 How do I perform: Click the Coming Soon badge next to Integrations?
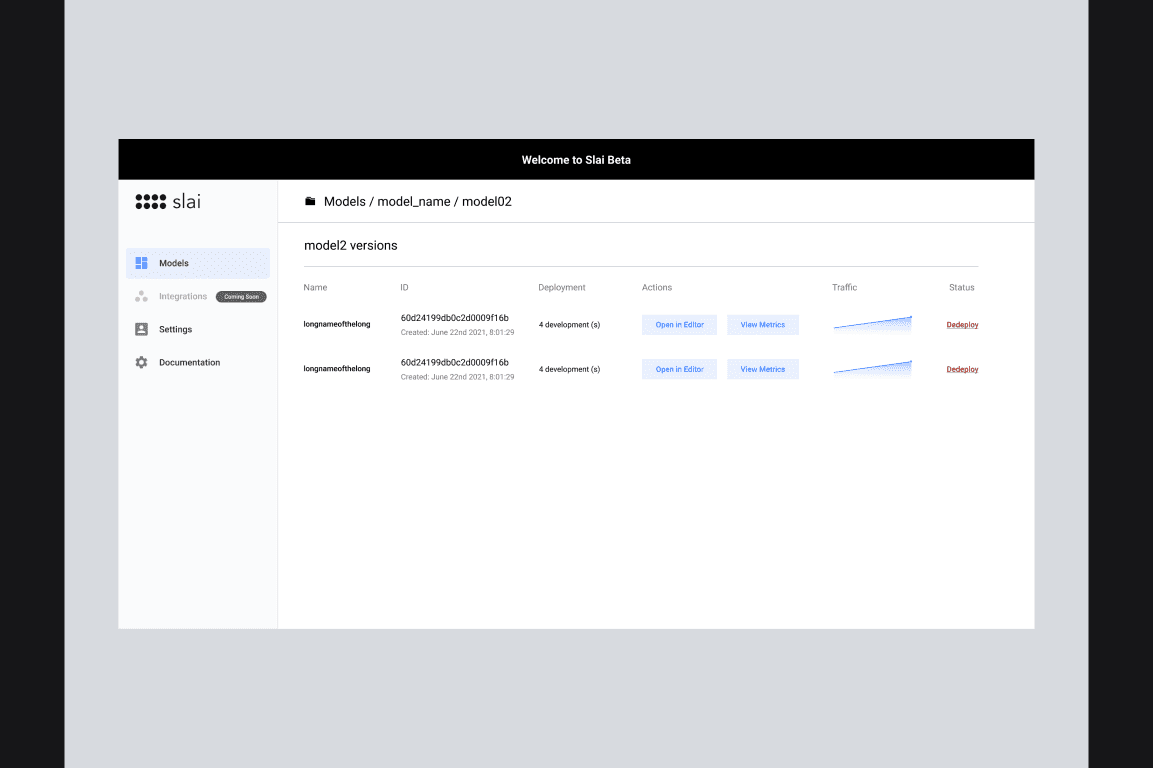(x=241, y=296)
